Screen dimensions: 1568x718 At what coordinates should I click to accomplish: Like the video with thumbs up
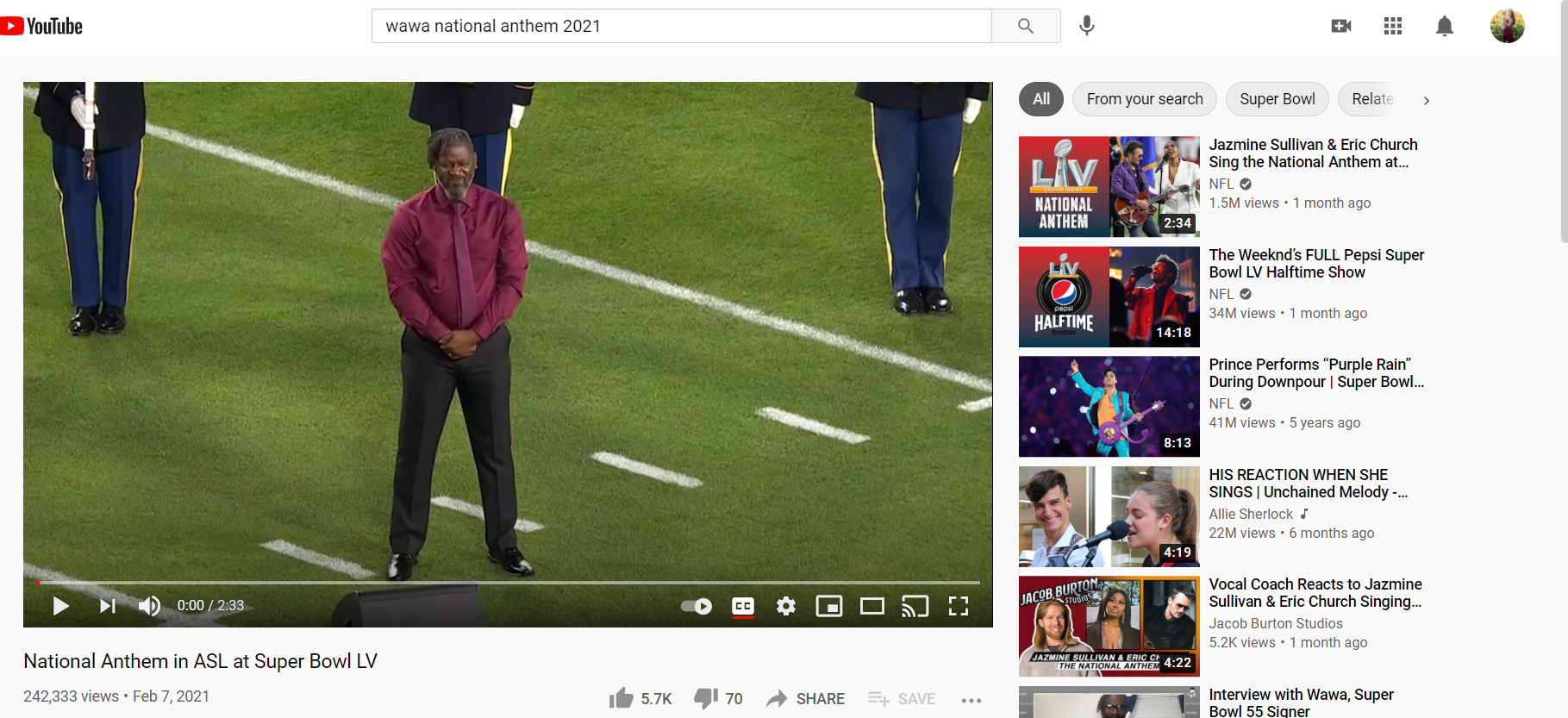pos(621,698)
